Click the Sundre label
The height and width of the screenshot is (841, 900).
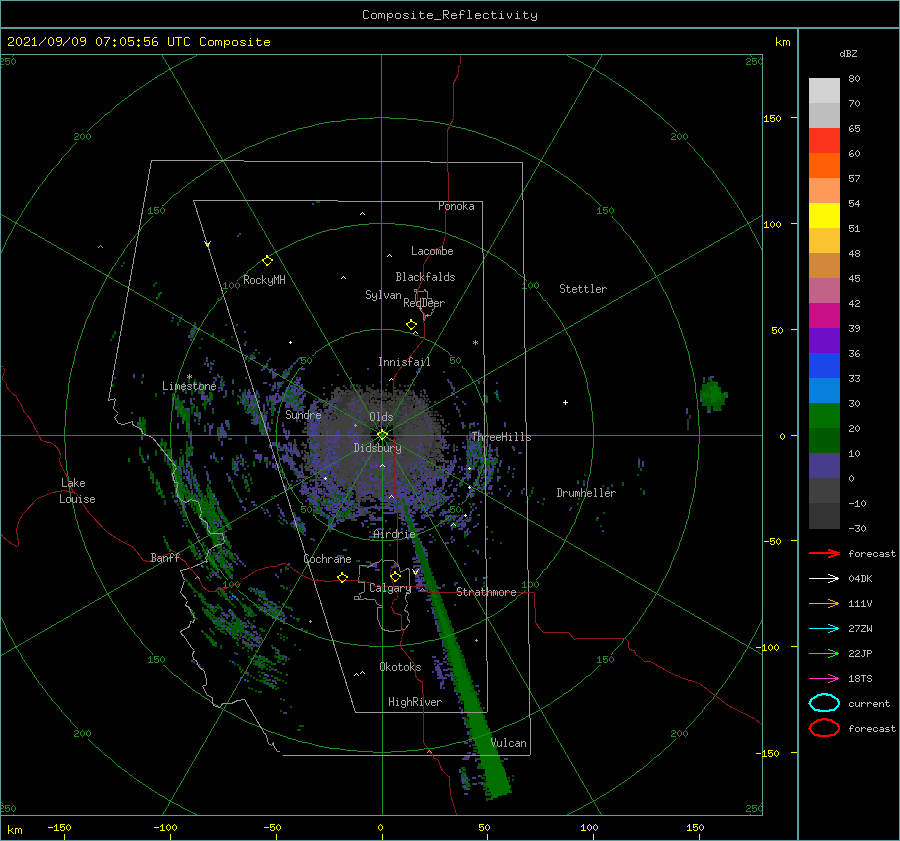point(303,414)
